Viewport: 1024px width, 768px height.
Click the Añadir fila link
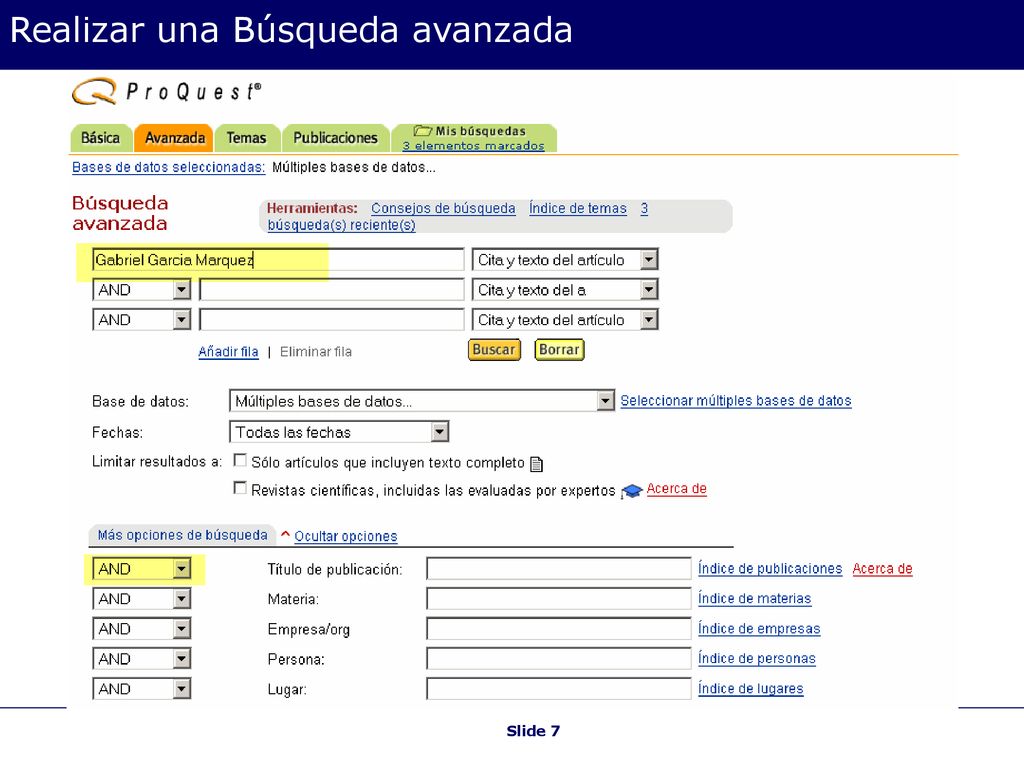click(229, 352)
